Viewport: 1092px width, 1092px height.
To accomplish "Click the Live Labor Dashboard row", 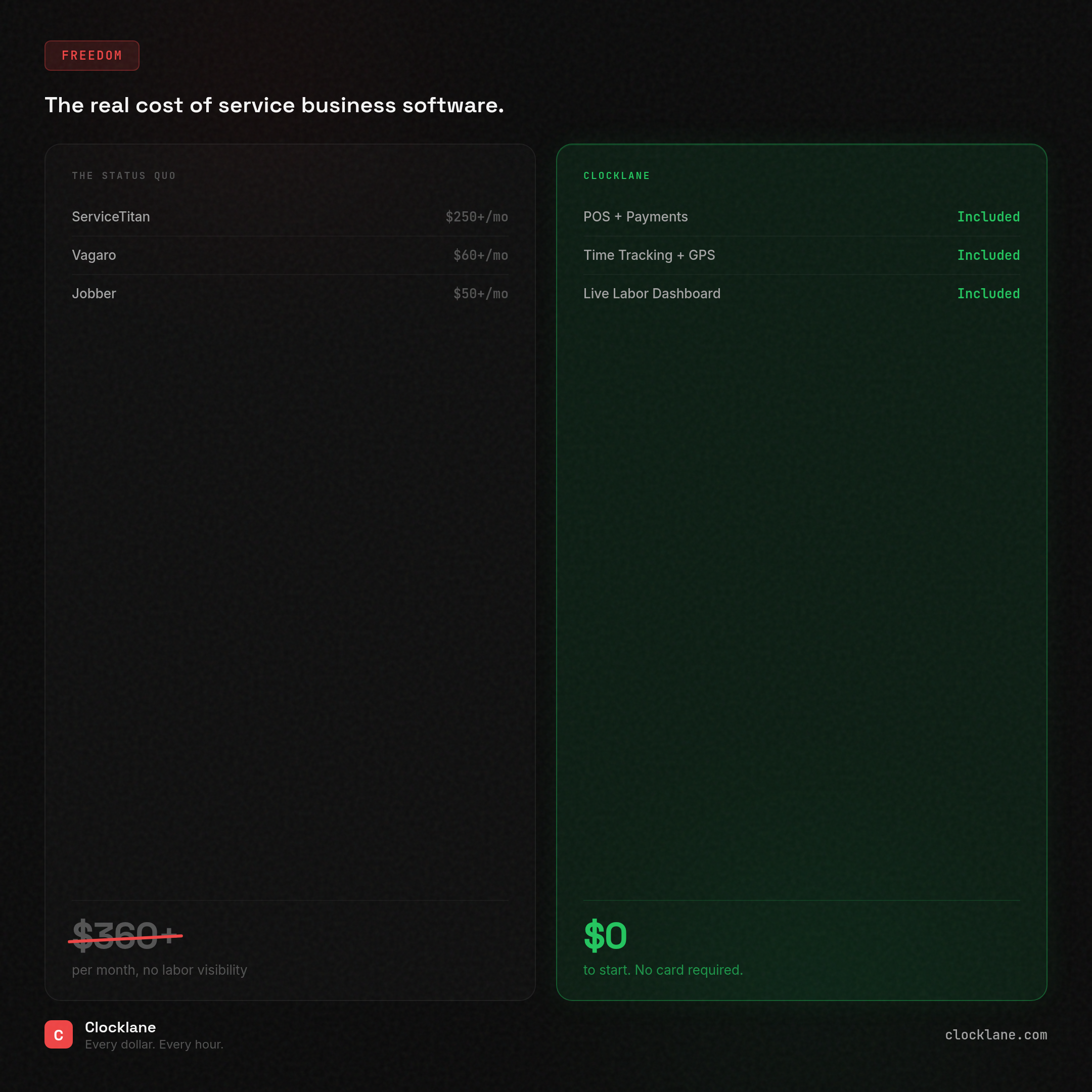I will coord(652,293).
